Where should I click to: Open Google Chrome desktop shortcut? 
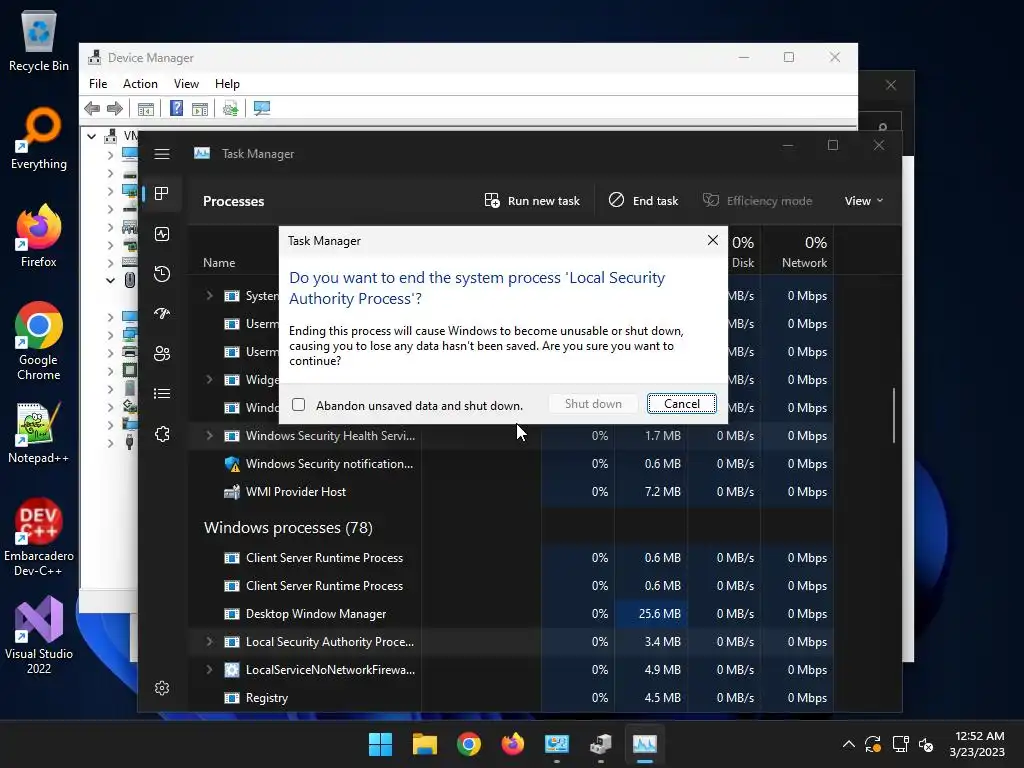(x=39, y=342)
